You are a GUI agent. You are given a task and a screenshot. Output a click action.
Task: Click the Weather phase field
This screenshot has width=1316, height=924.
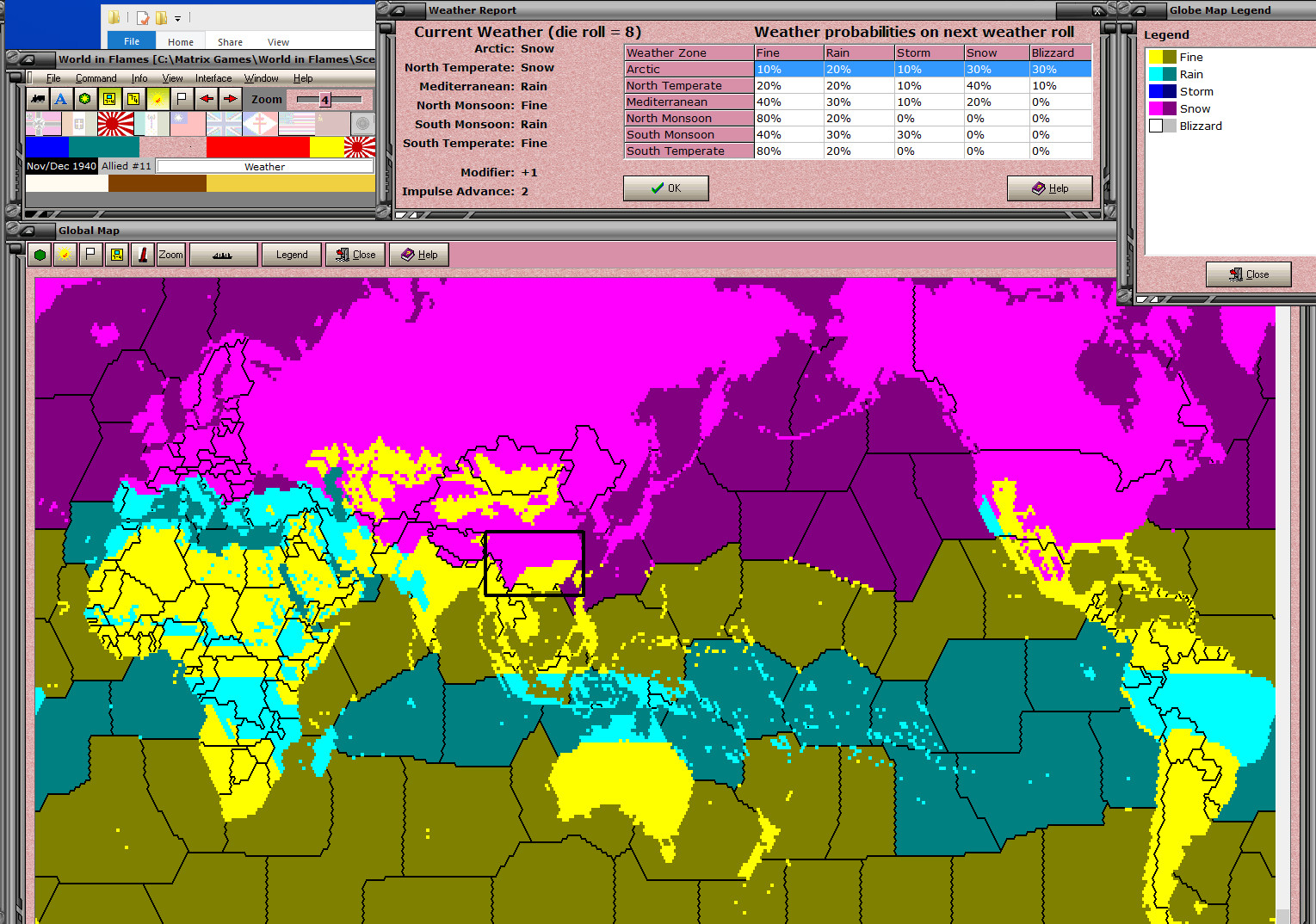tap(265, 167)
